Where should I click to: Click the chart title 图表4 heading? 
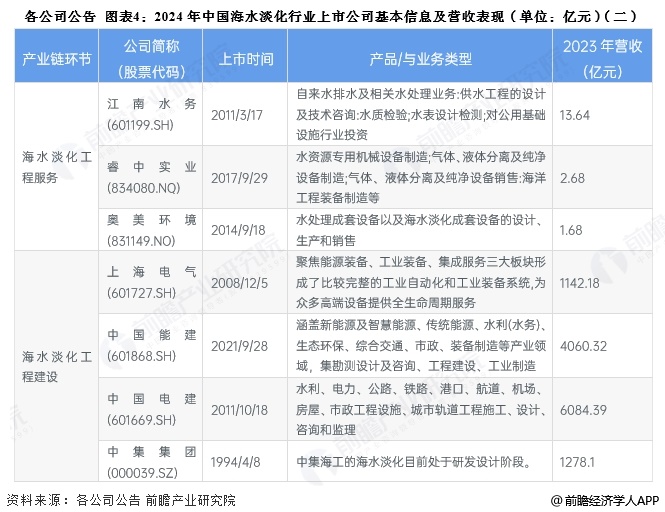330,16
